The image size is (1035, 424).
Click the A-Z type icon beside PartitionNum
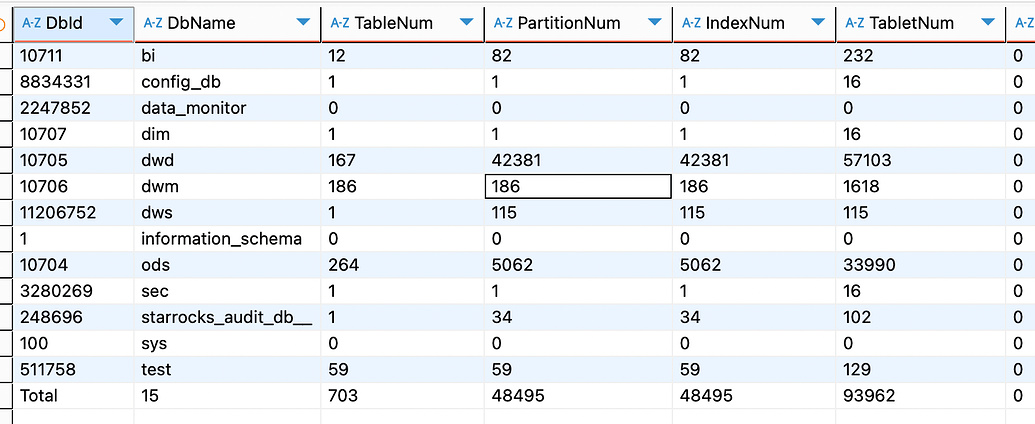tap(504, 22)
